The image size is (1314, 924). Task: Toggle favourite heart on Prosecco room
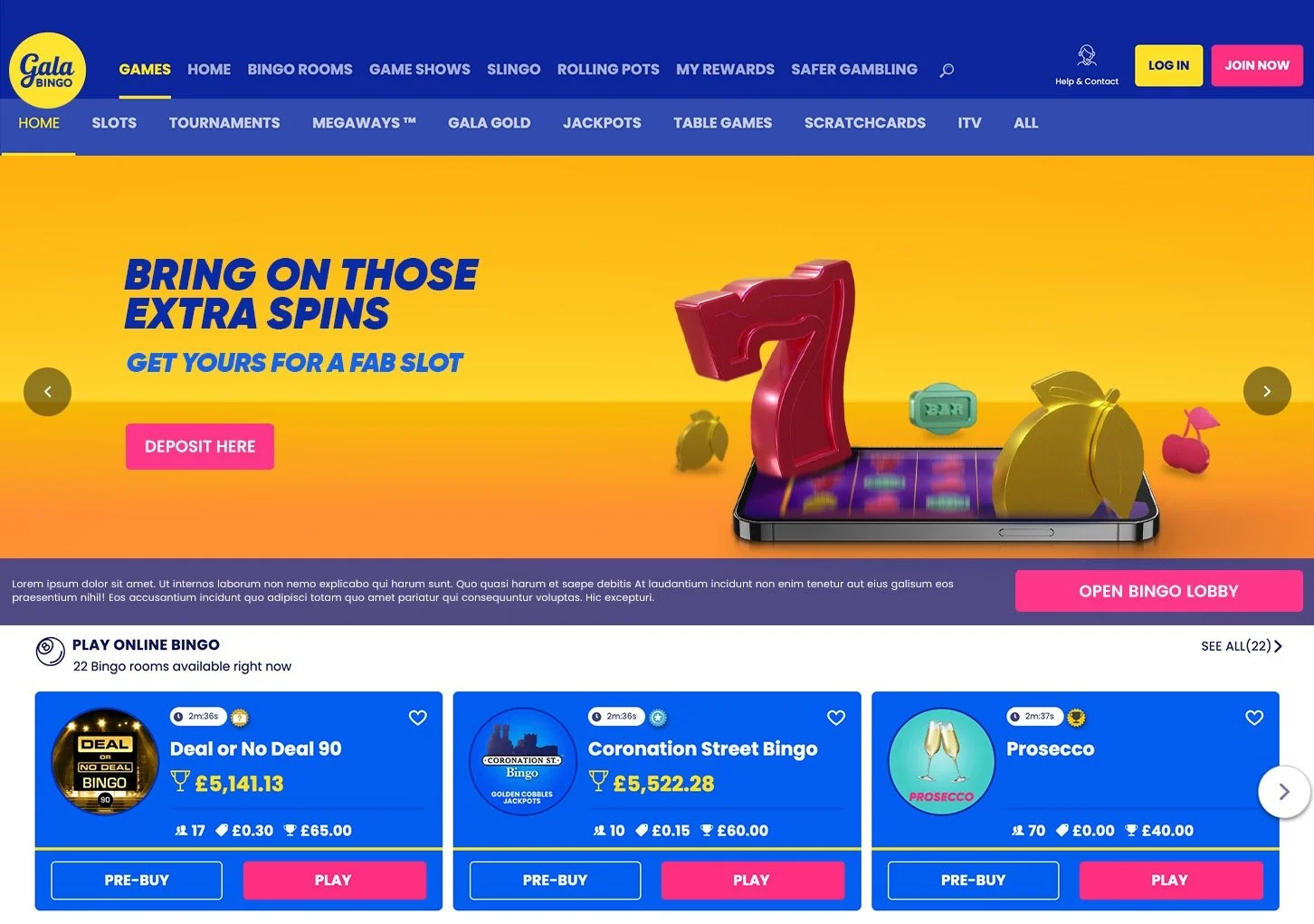[1254, 718]
